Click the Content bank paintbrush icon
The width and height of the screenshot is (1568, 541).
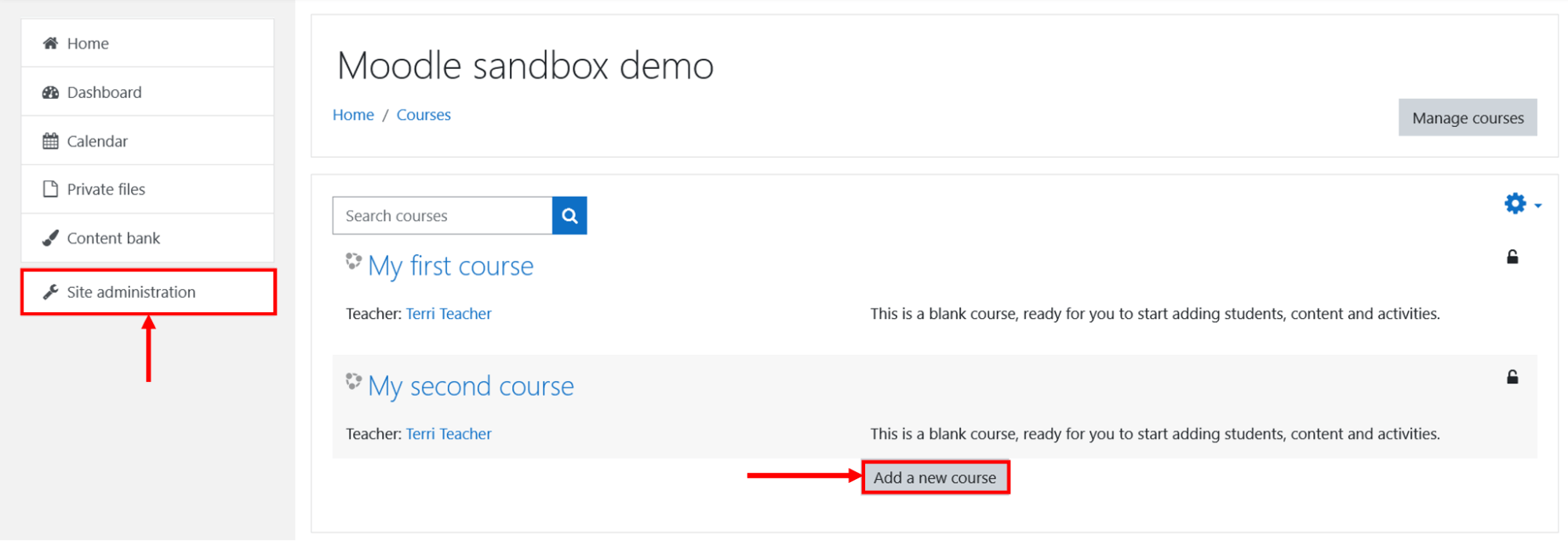pyautogui.click(x=50, y=238)
